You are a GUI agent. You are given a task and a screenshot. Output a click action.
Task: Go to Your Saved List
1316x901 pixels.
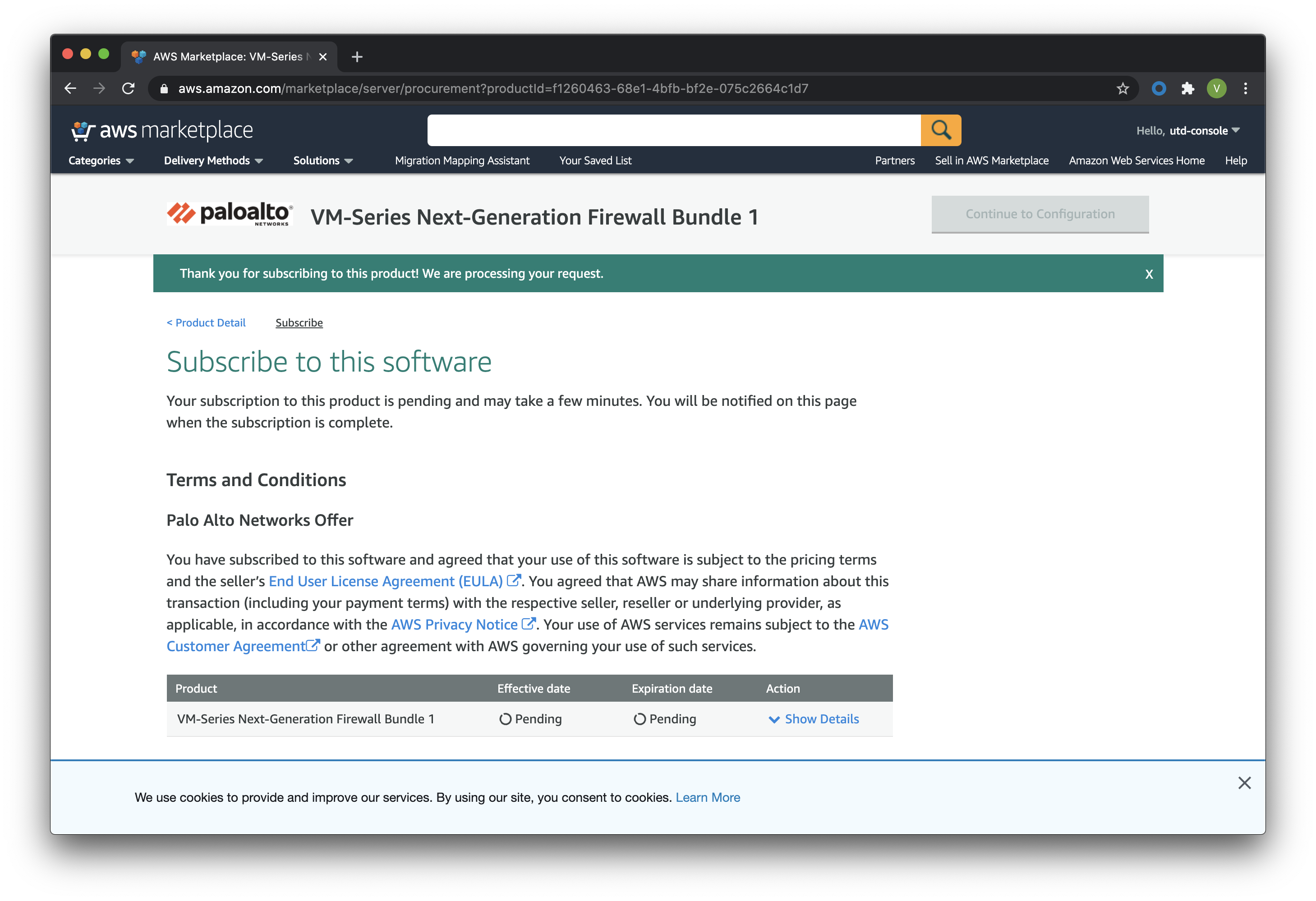[x=595, y=161]
